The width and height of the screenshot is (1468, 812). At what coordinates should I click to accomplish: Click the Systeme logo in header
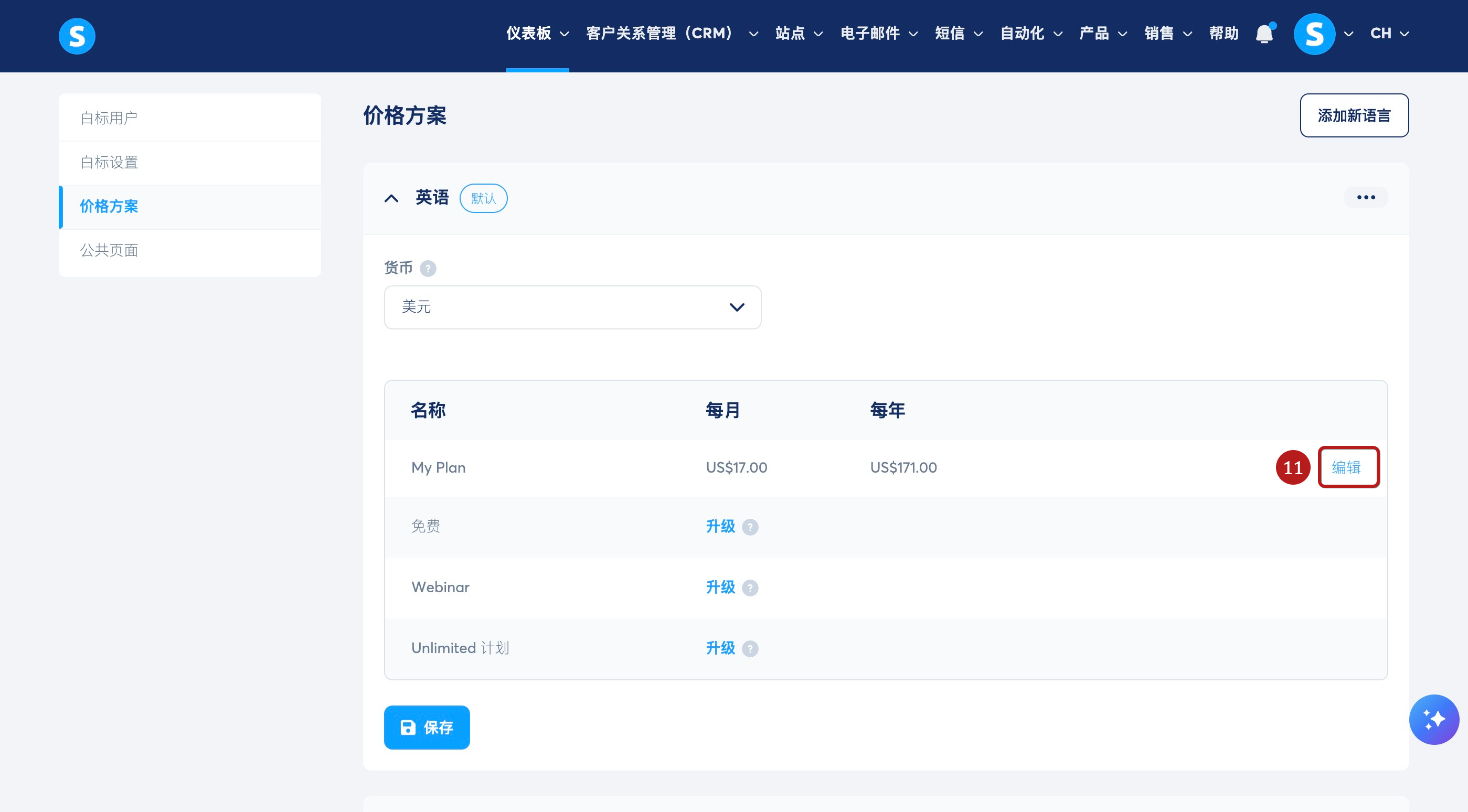pos(77,36)
